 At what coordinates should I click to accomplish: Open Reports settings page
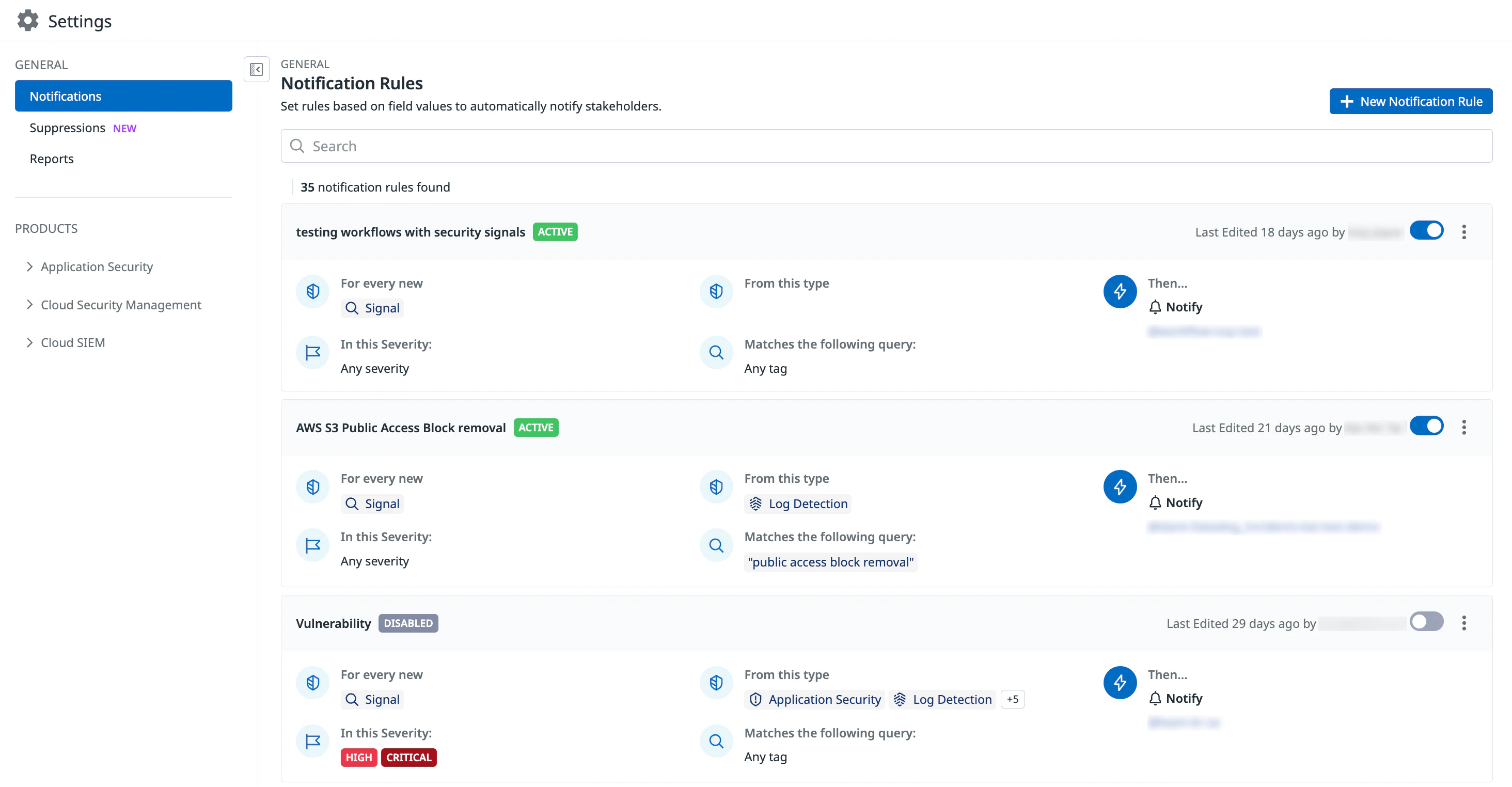pyautogui.click(x=52, y=159)
